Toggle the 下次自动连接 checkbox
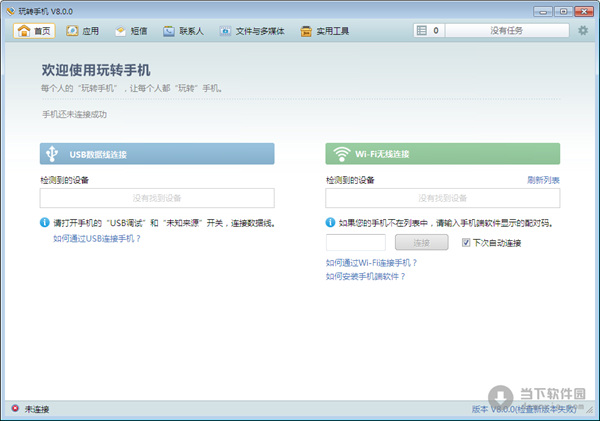This screenshot has width=600, height=421. tap(466, 242)
